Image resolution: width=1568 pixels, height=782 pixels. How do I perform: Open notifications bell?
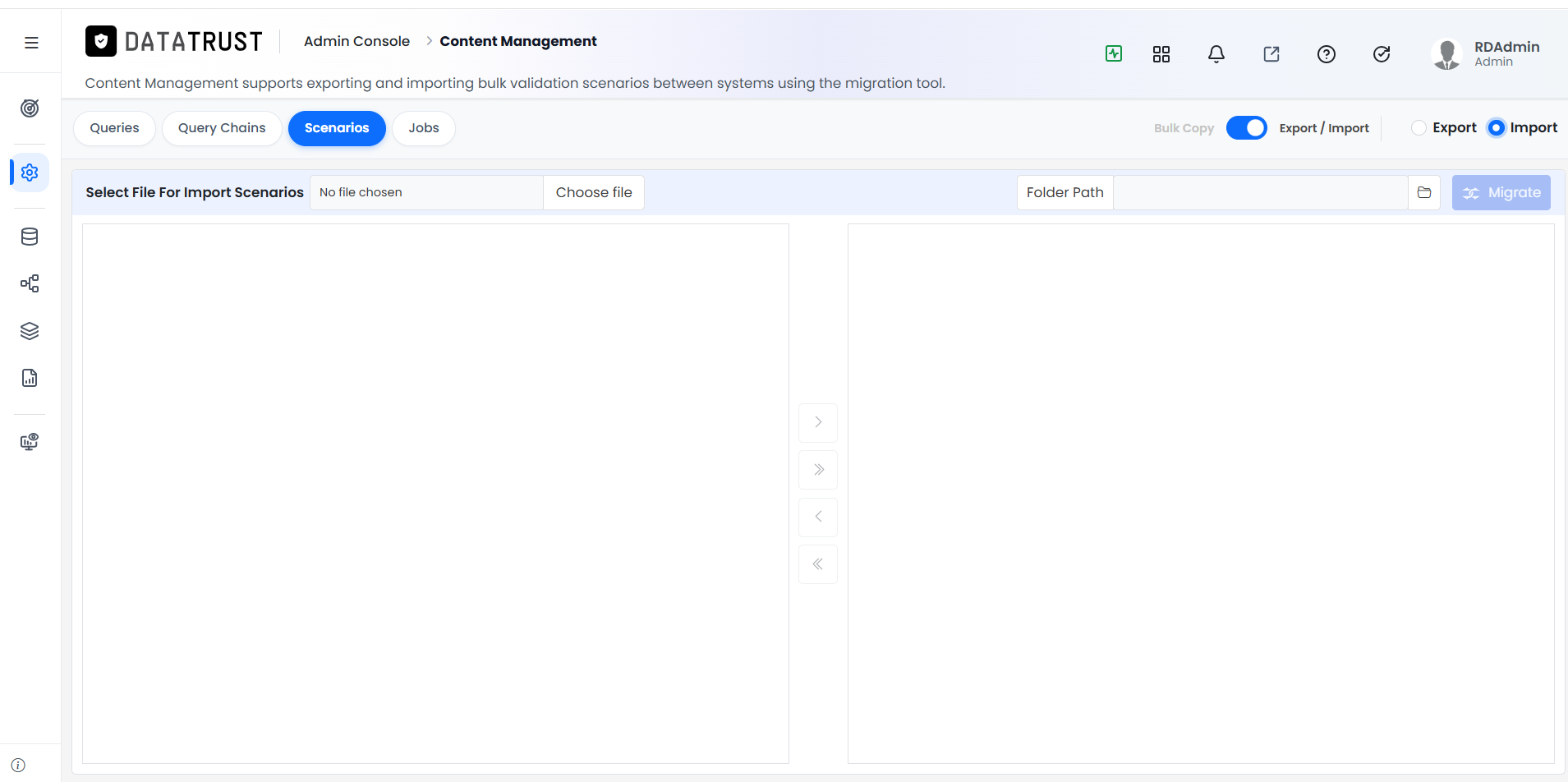[x=1216, y=54]
